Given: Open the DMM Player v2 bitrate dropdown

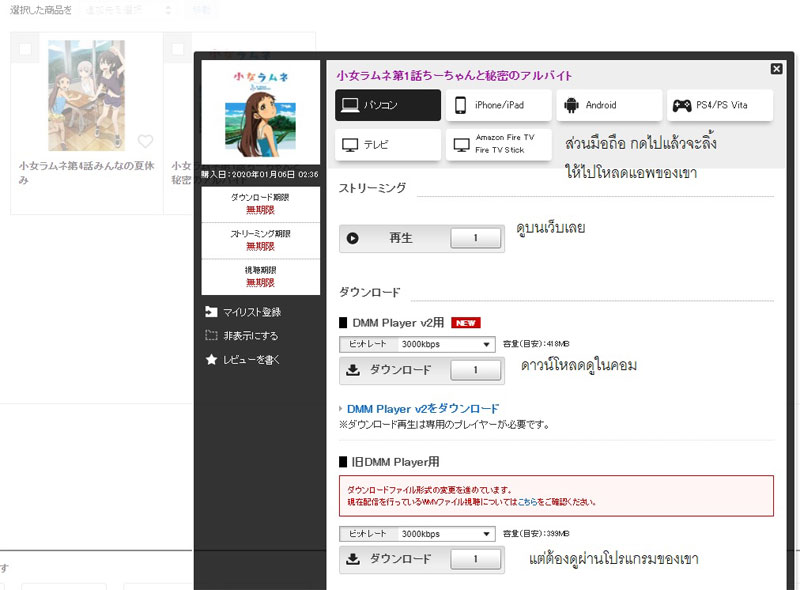Looking at the screenshot, I should click(x=417, y=344).
